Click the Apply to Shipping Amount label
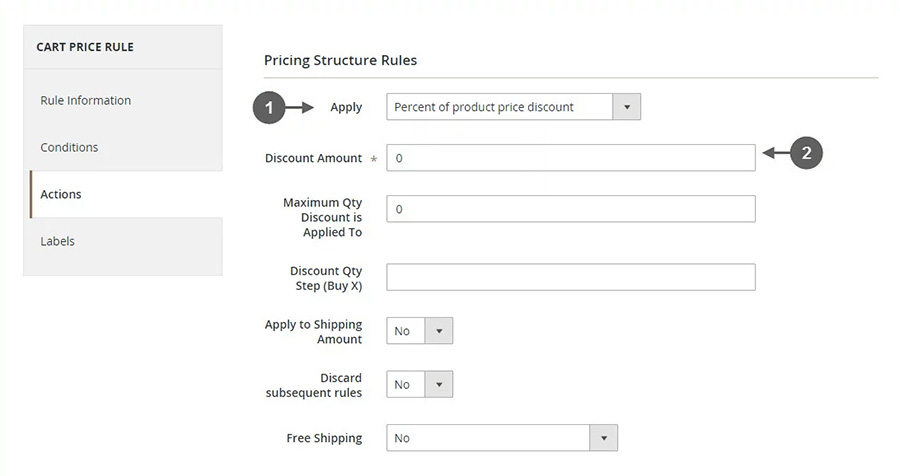Viewport: 900px width, 476px height. (313, 332)
